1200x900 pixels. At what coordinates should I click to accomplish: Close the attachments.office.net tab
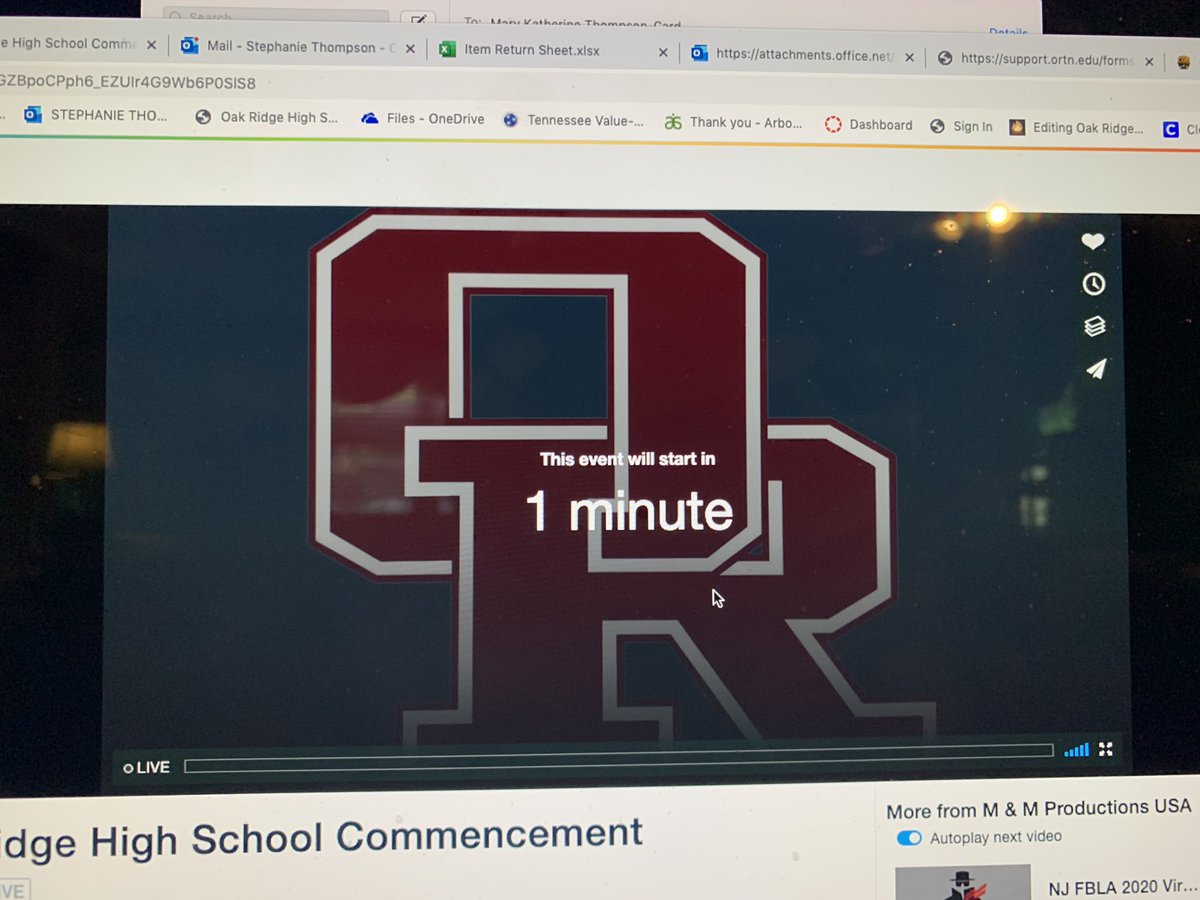[909, 57]
